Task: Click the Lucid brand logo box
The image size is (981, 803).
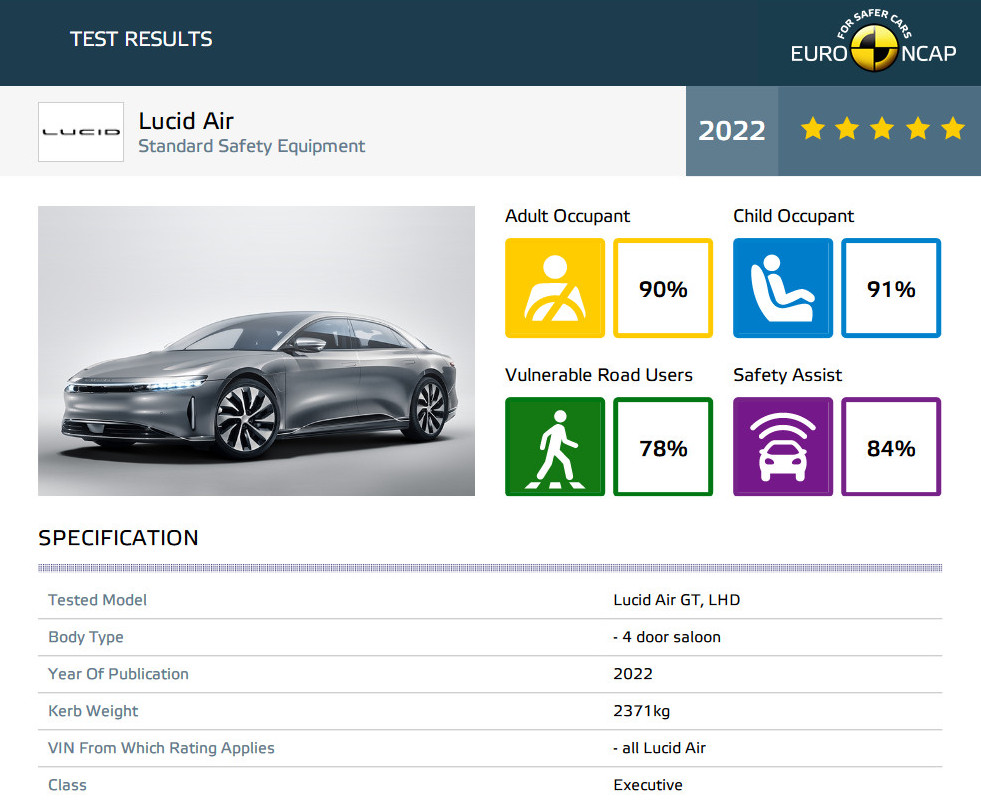Action: pyautogui.click(x=81, y=132)
